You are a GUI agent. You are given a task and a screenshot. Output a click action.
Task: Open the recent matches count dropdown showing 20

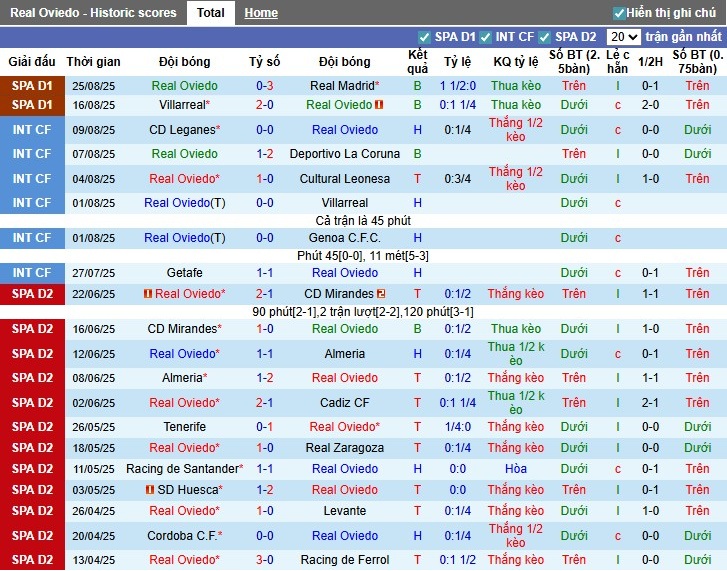[x=622, y=37]
